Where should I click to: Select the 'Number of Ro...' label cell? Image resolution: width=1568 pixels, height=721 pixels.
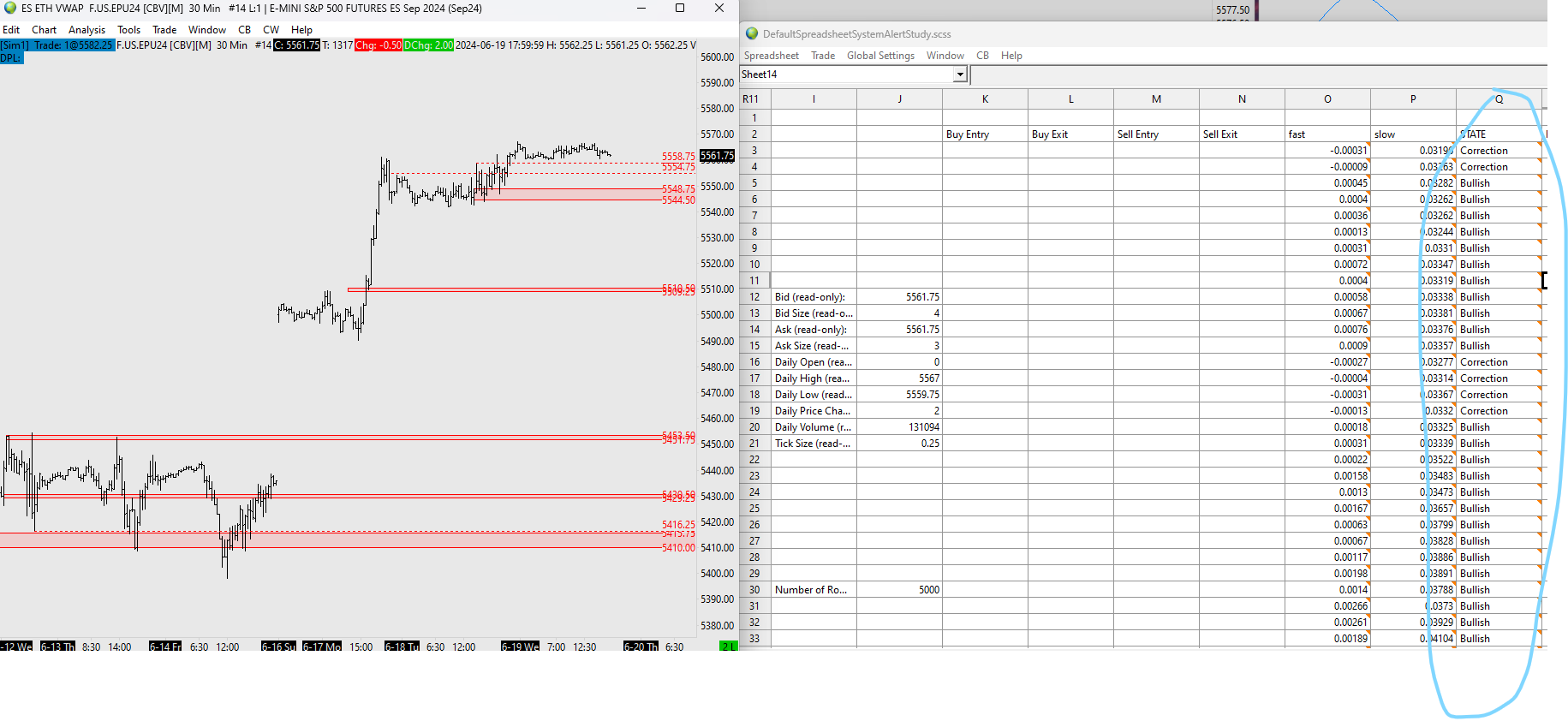pos(814,590)
